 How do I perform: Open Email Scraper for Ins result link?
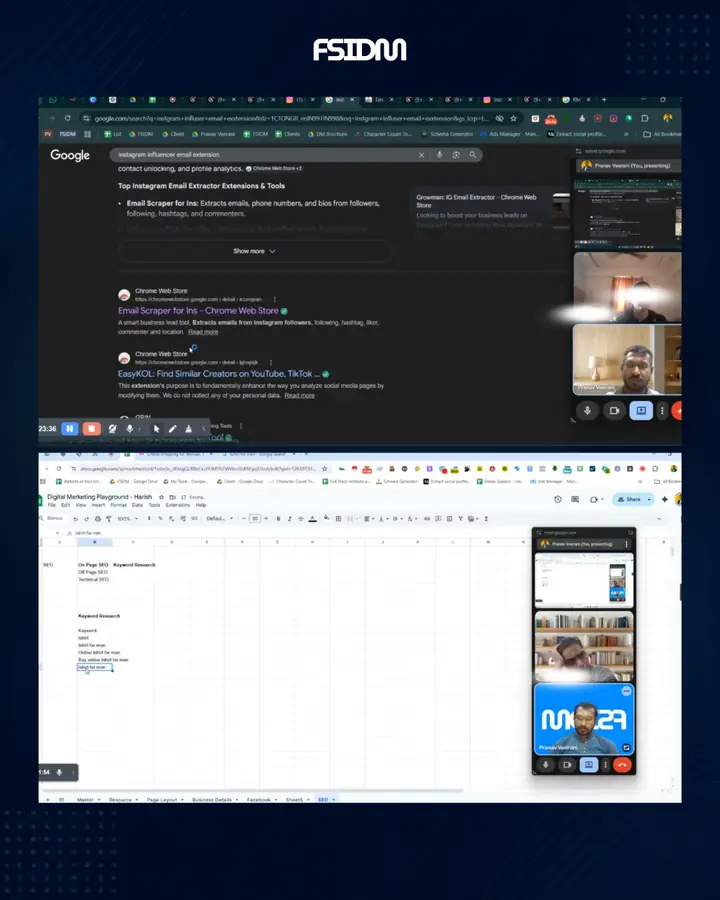[x=198, y=311]
